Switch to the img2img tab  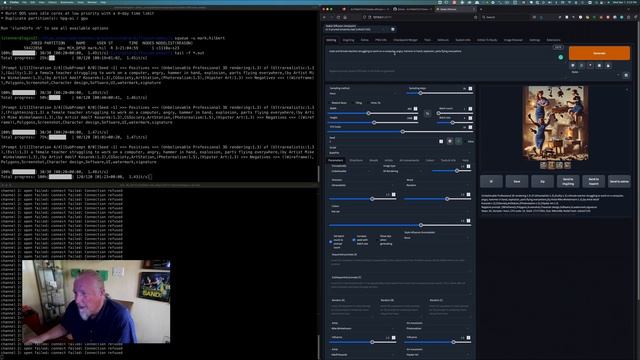coord(349,40)
